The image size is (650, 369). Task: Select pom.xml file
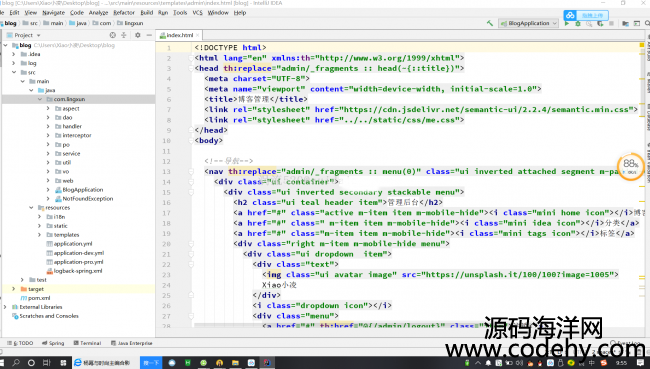pyautogui.click(x=39, y=298)
